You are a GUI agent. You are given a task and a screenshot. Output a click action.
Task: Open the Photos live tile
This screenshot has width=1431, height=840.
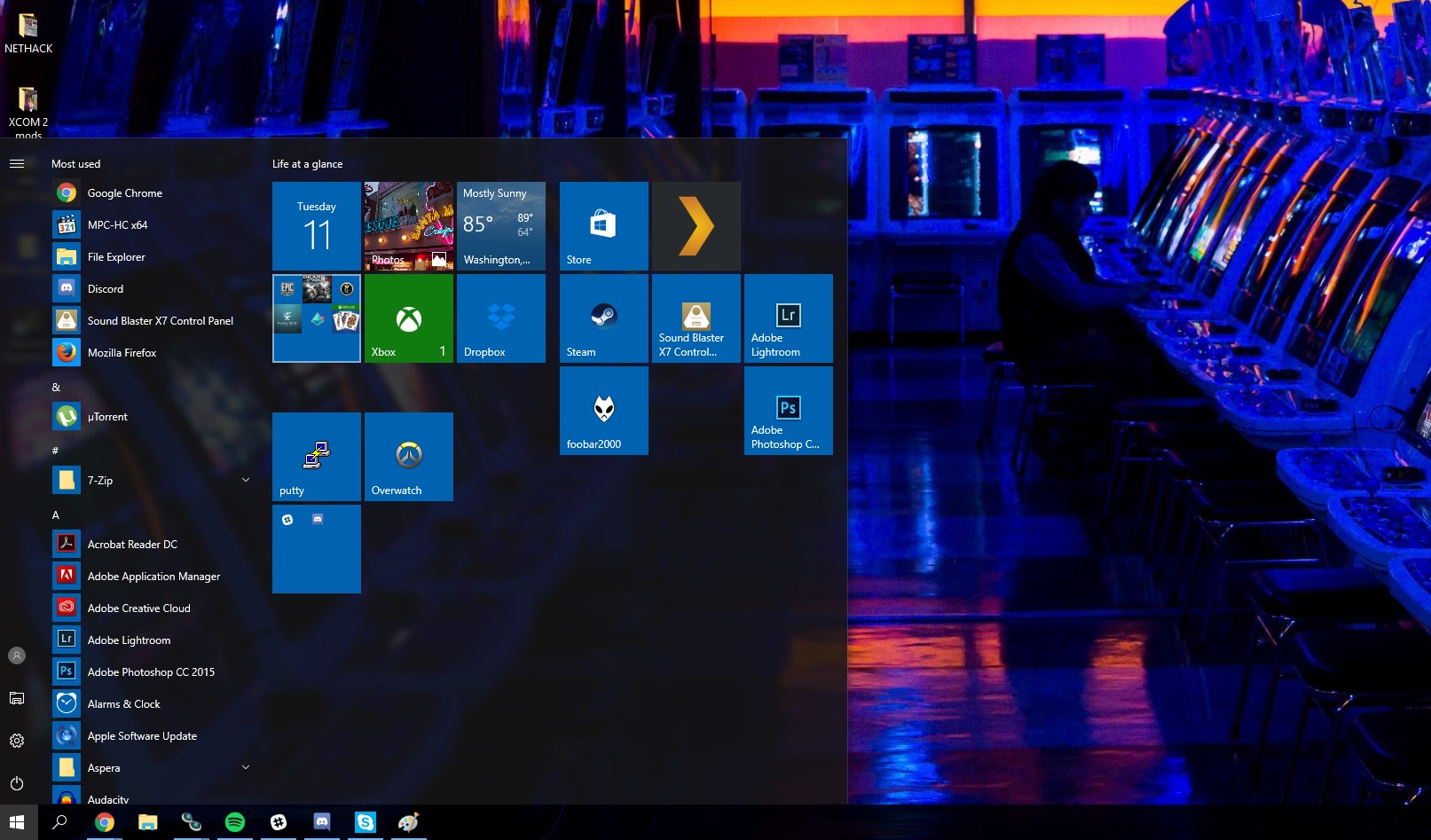(409, 226)
